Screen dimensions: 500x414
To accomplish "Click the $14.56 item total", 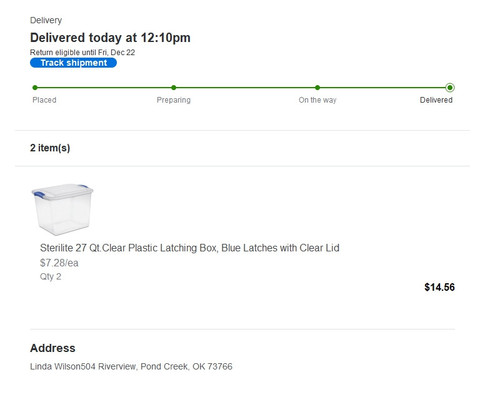I will 439,287.
